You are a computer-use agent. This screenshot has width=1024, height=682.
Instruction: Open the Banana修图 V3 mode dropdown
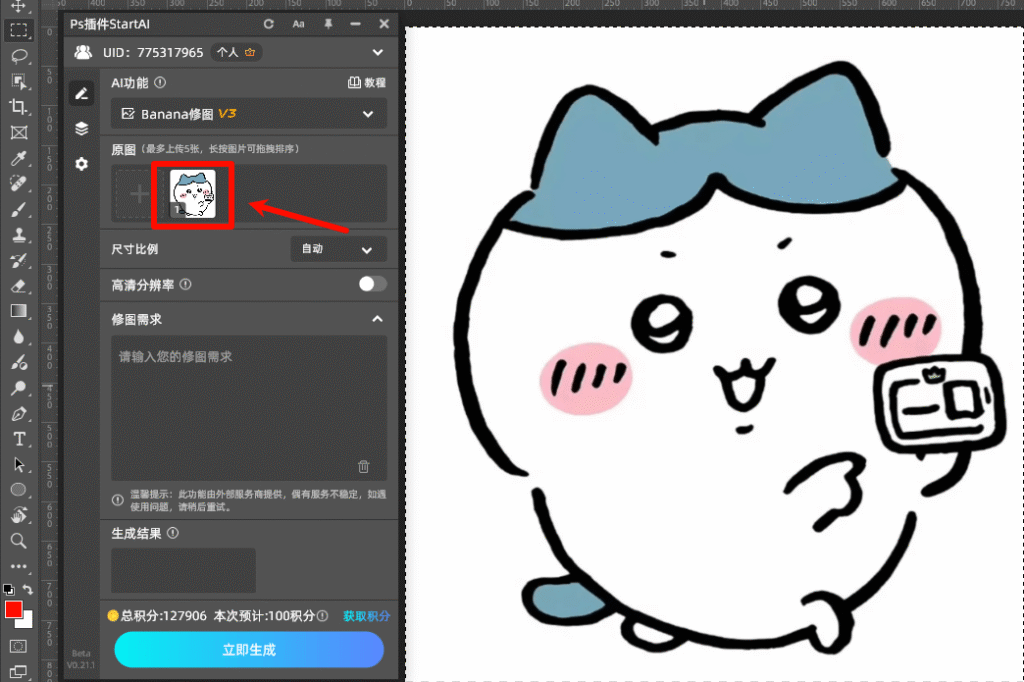(247, 113)
